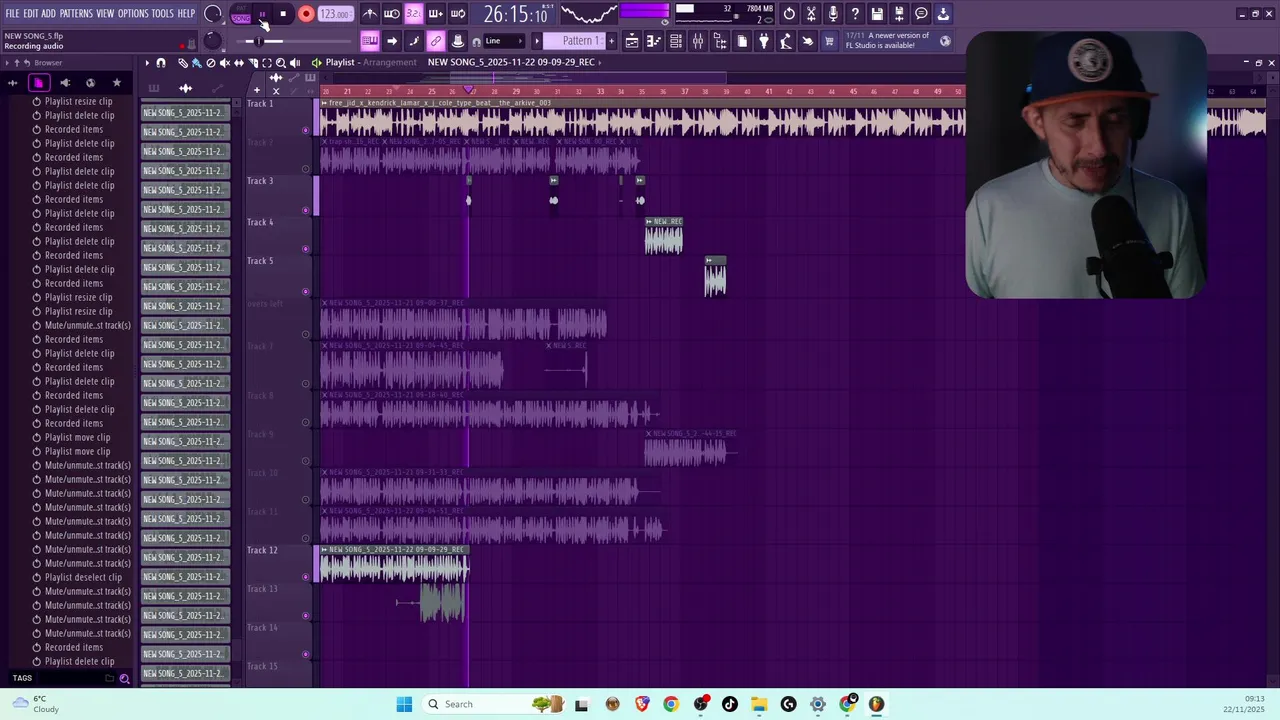Open the plugin picker cart icon
Viewport: 1280px width, 720px height.
point(829,41)
